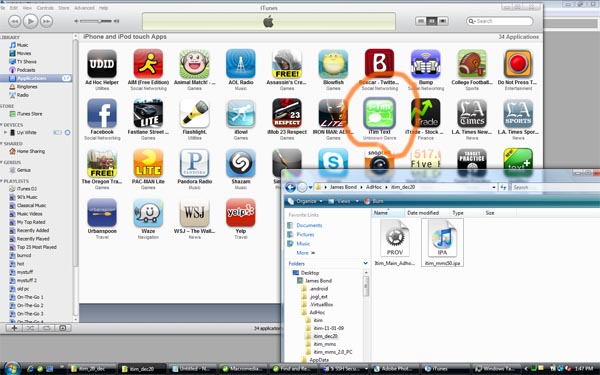Select the College Football app icon
Screen dimensions: 600x375
pos(472,64)
